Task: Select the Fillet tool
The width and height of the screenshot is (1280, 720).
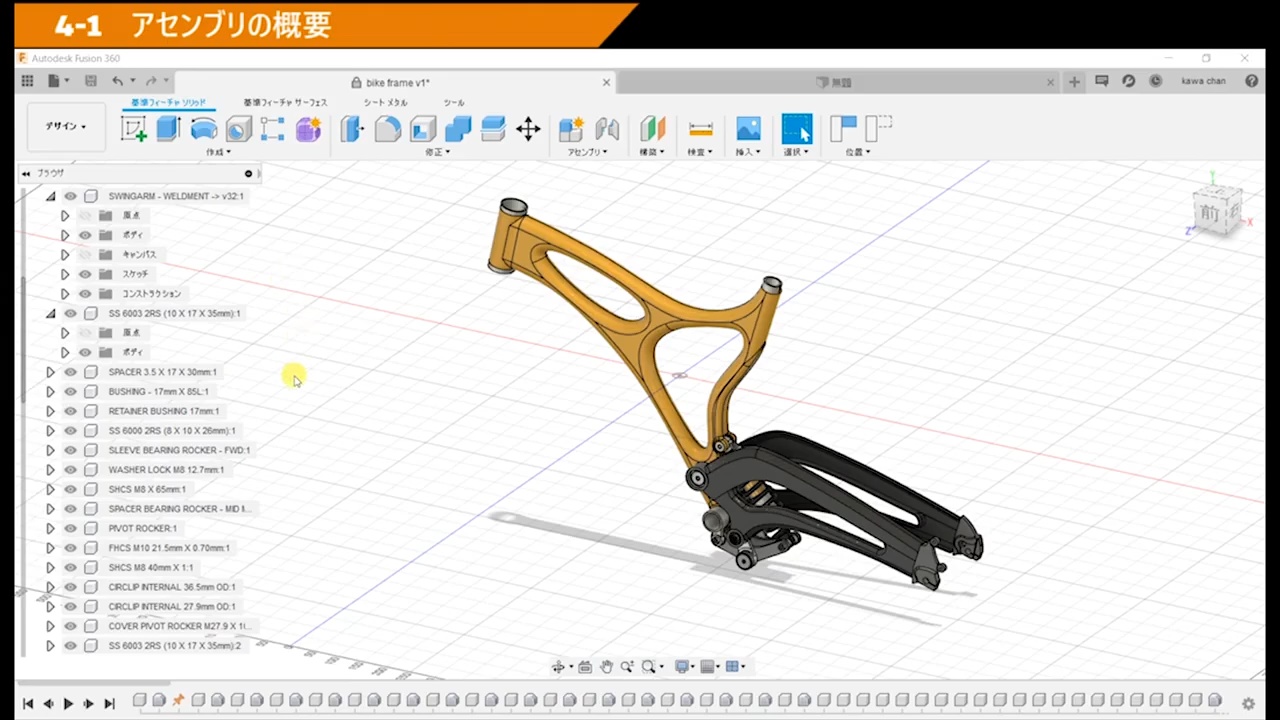Action: (388, 129)
